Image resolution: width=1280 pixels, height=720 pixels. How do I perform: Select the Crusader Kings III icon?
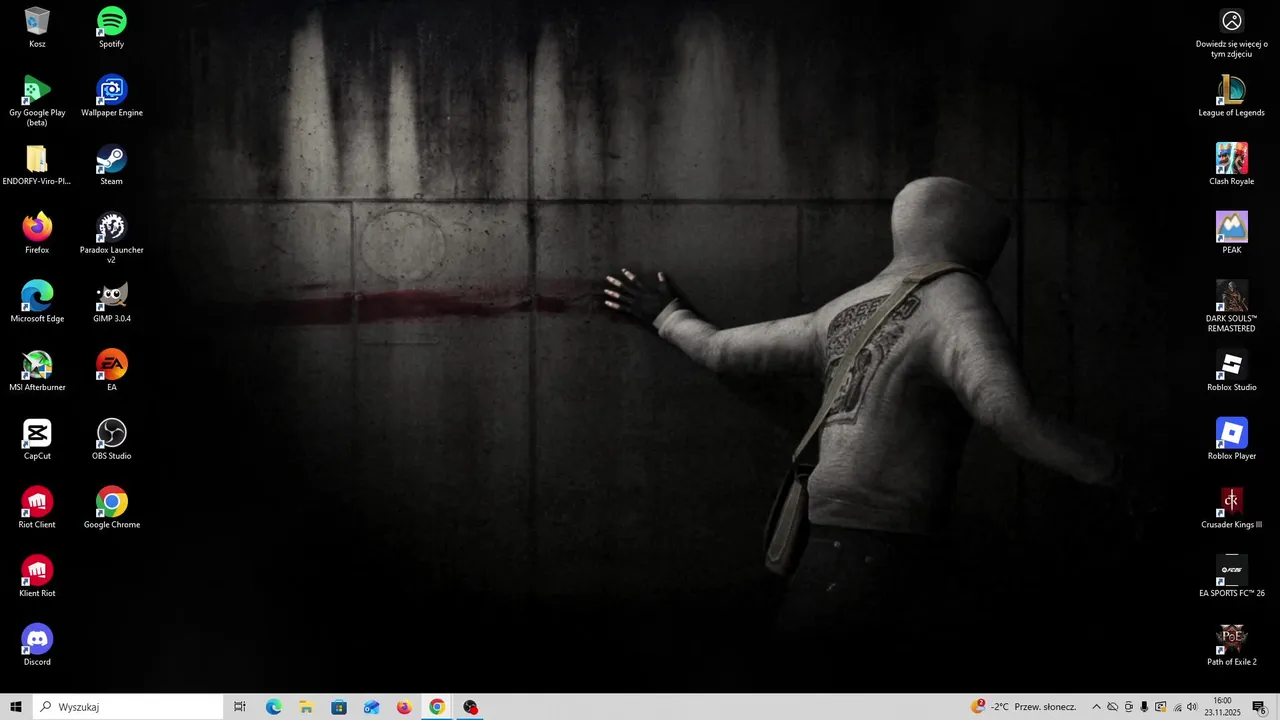tap(1232, 508)
